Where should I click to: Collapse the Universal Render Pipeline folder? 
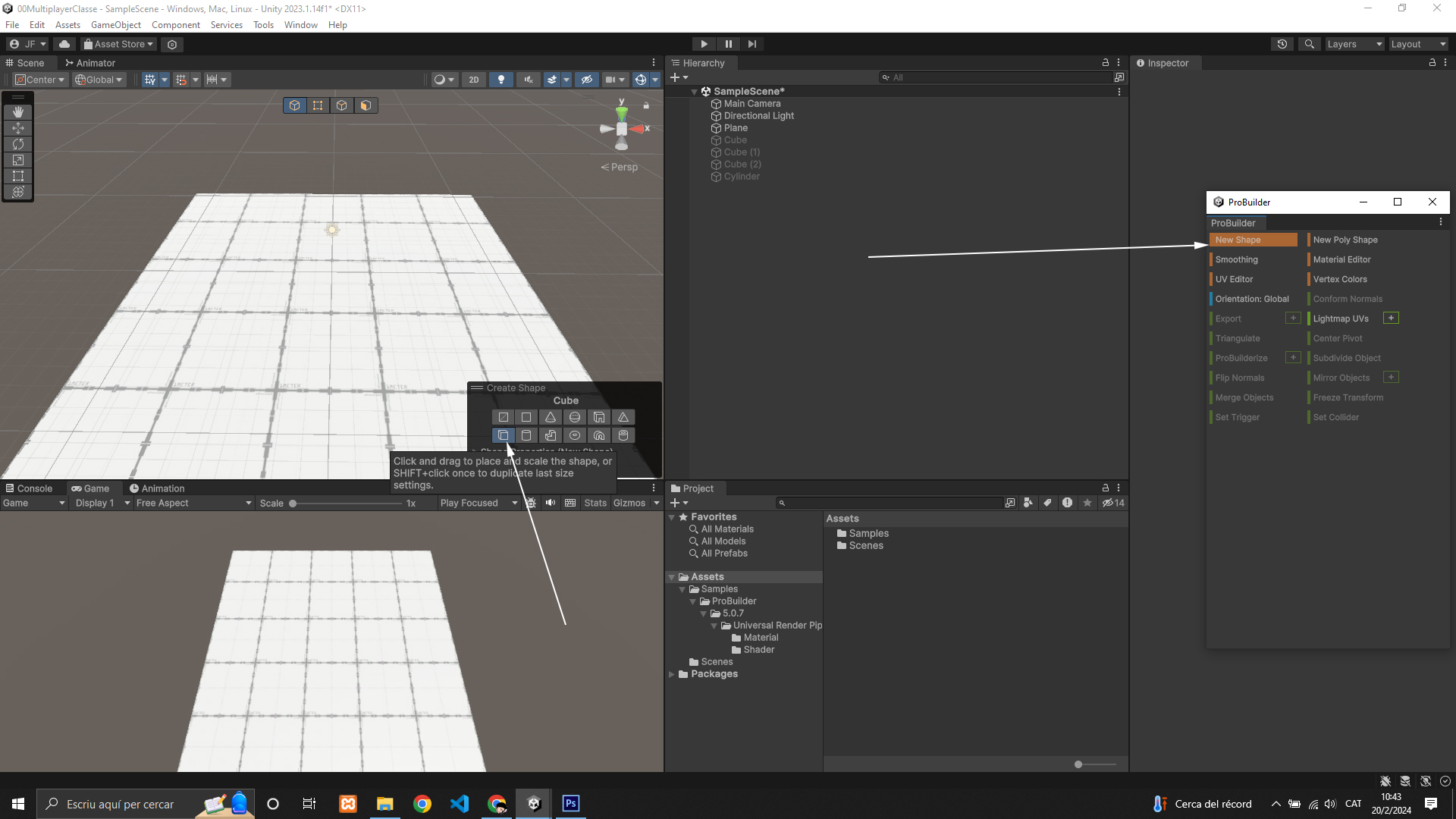[714, 626]
